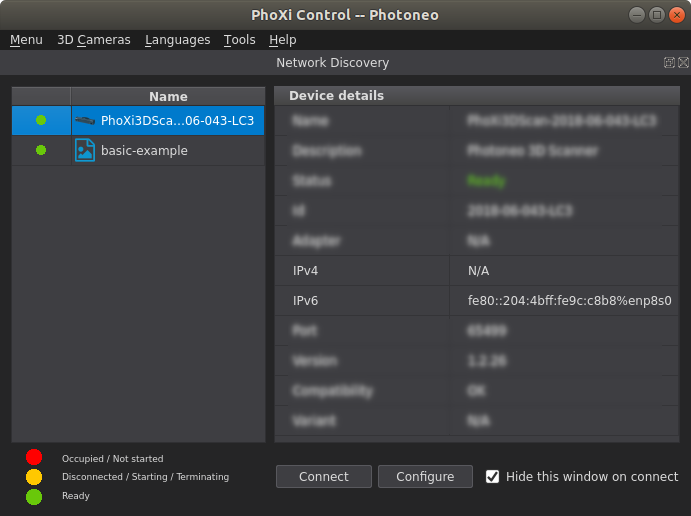This screenshot has height=516, width=691.
Task: Select the PhoXi3DScan scanner device icon
Action: click(x=85, y=120)
